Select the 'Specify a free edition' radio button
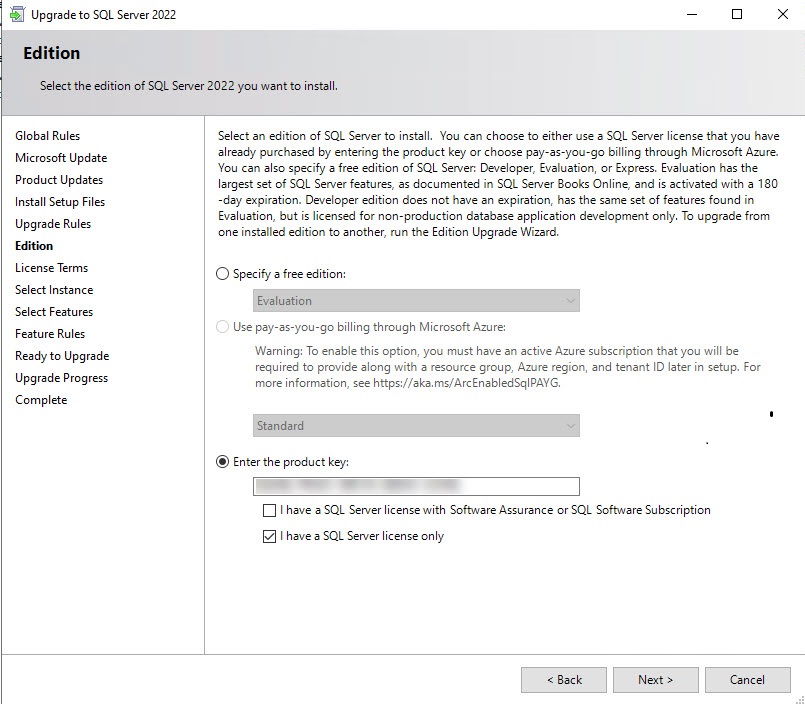Image resolution: width=805 pixels, height=704 pixels. (223, 274)
